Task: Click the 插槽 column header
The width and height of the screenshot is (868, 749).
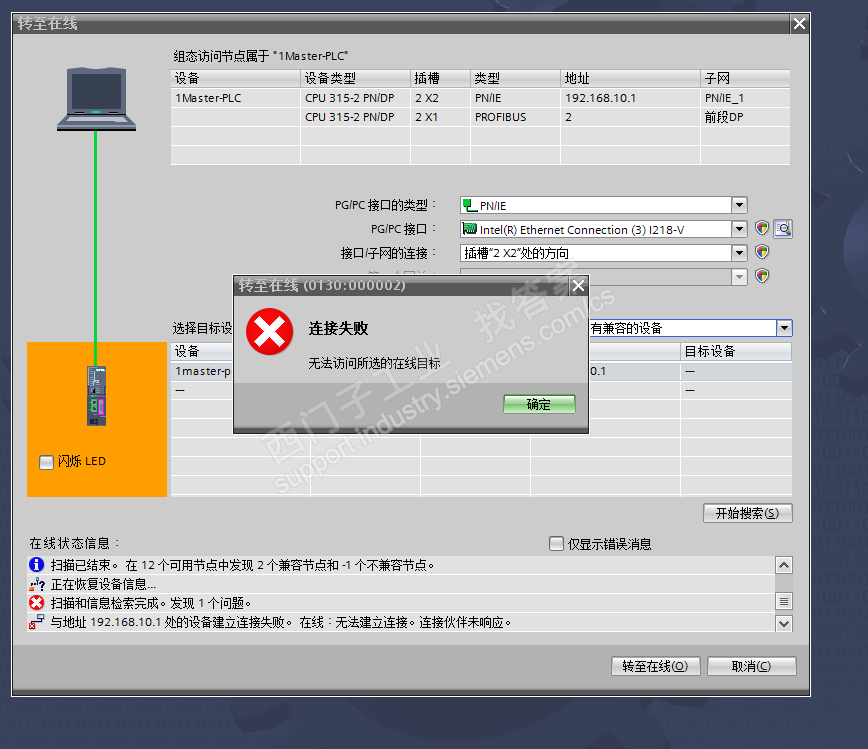Action: tap(441, 78)
